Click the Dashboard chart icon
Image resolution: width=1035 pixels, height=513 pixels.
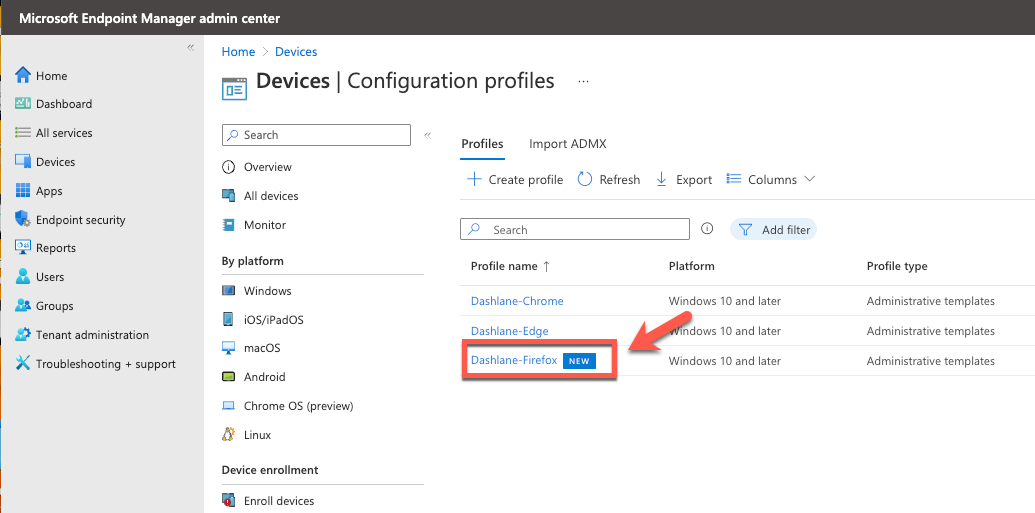coord(23,103)
